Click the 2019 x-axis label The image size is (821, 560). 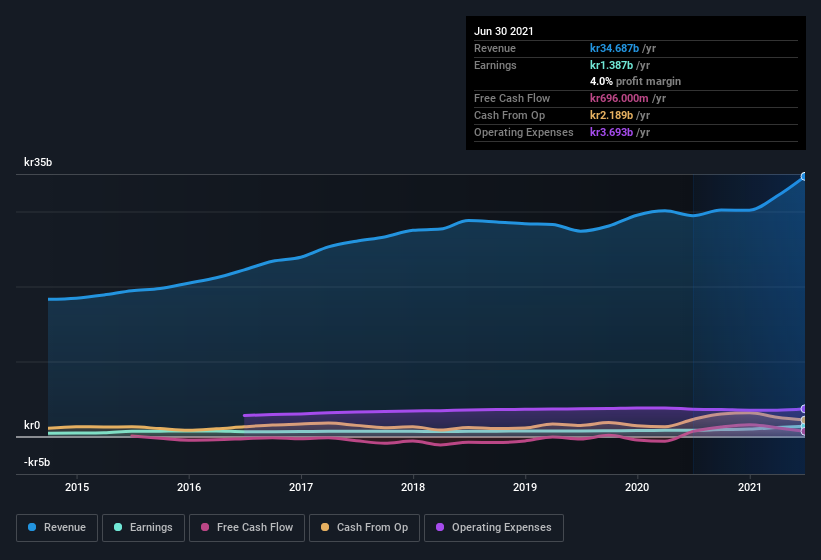click(525, 487)
